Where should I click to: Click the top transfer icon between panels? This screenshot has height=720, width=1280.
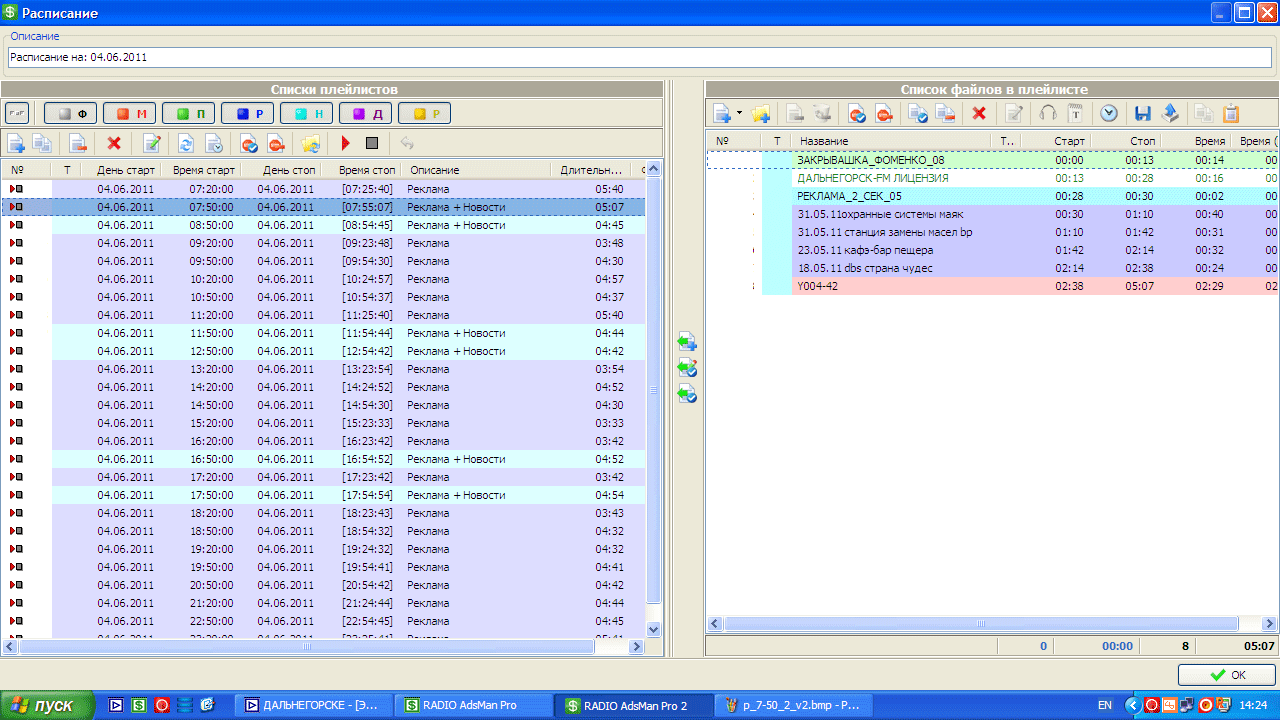pyautogui.click(x=687, y=342)
